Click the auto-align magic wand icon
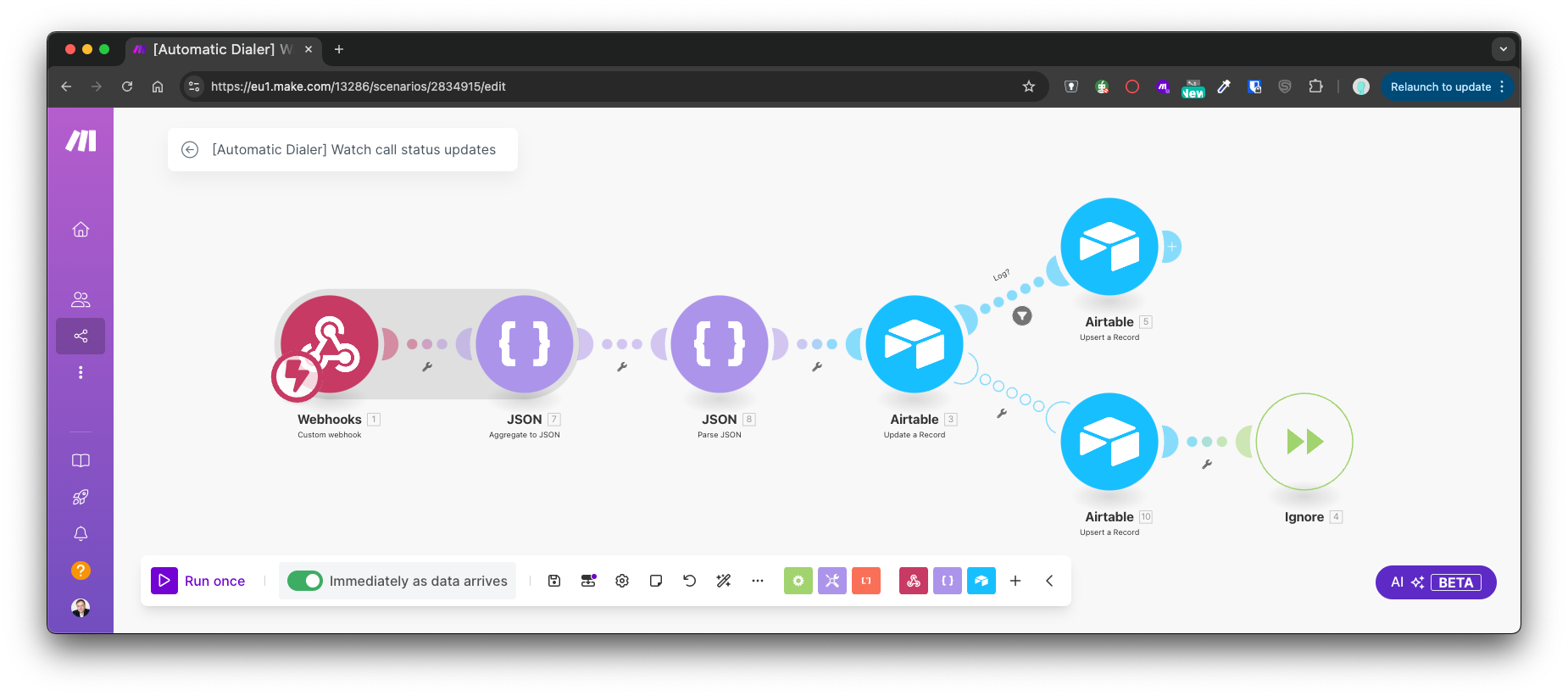Image resolution: width=1568 pixels, height=696 pixels. [723, 581]
